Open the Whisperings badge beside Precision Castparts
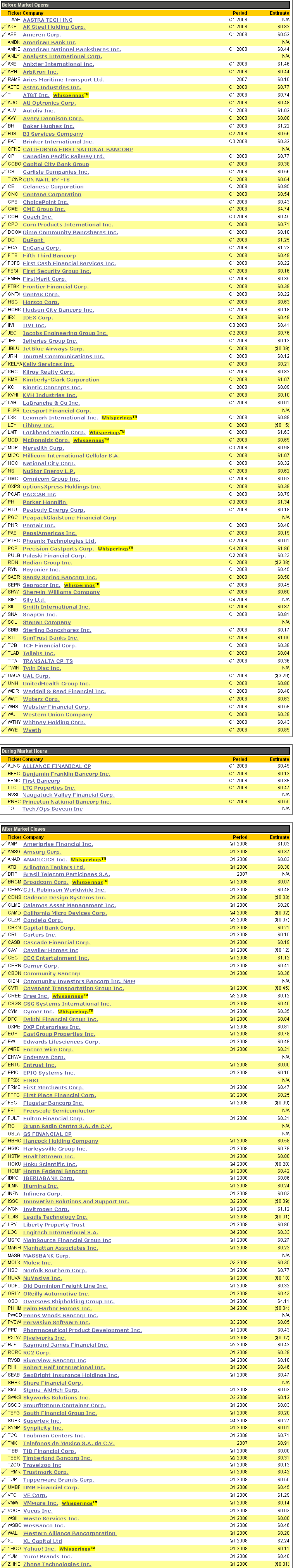 (x=116, y=549)
